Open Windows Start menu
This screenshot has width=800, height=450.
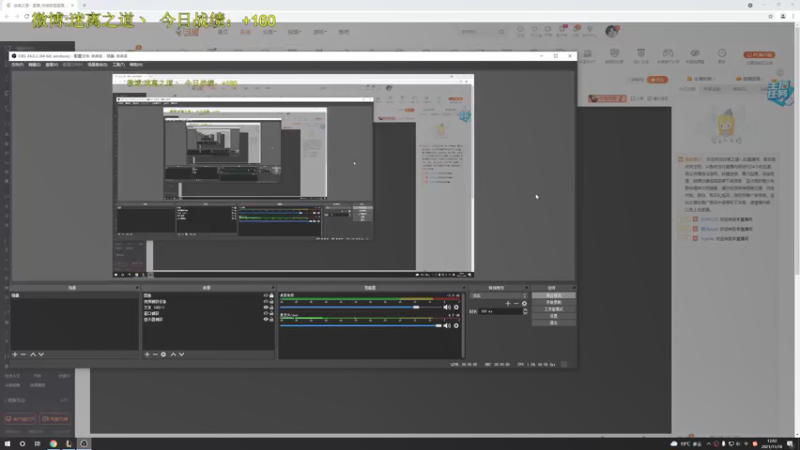pyautogui.click(x=7, y=443)
